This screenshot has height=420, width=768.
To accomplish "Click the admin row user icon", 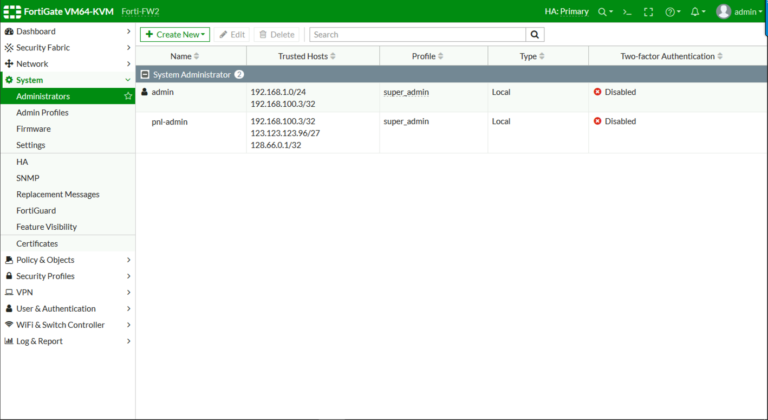I will tap(144, 92).
